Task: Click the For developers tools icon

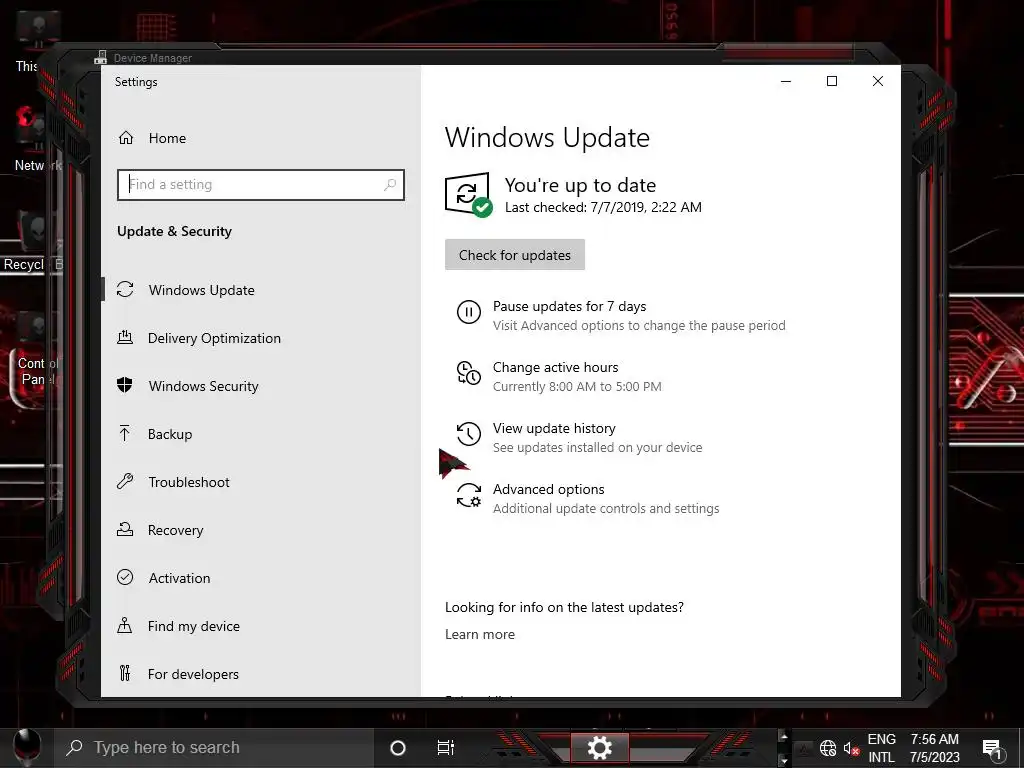Action: 125,673
